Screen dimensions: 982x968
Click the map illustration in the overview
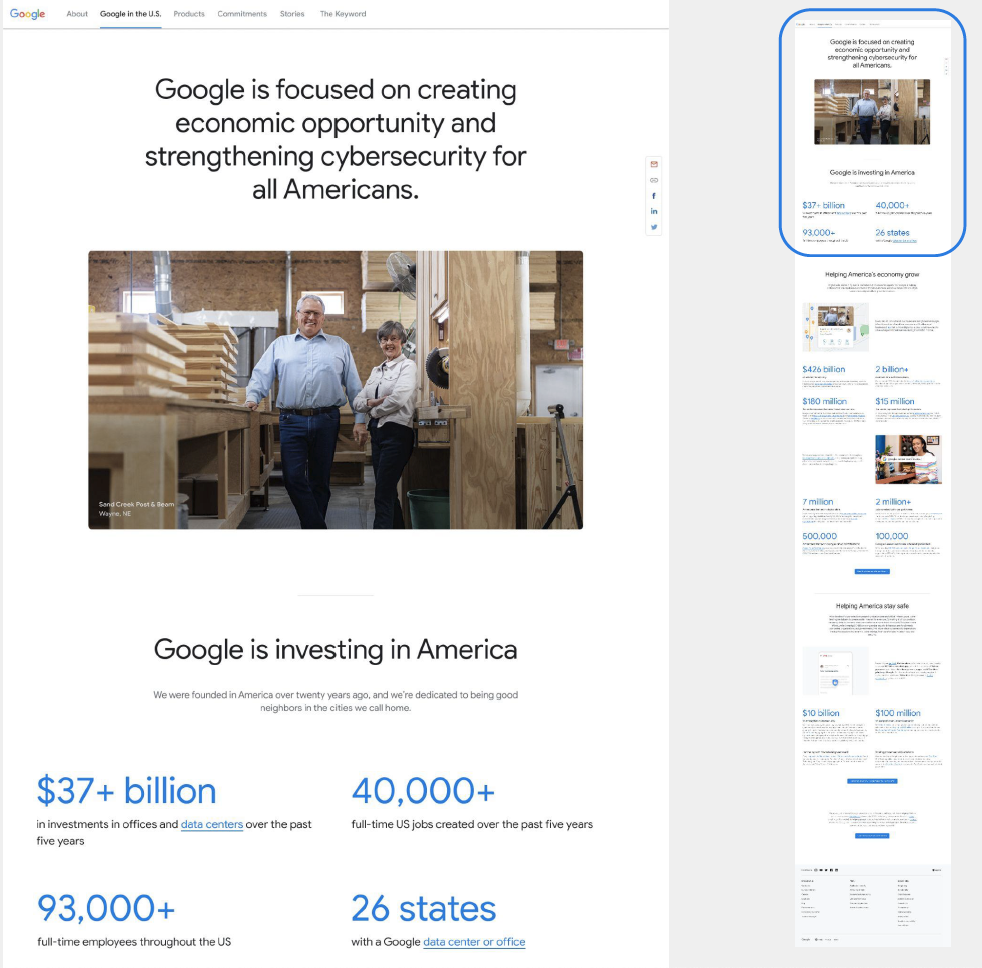(835, 327)
